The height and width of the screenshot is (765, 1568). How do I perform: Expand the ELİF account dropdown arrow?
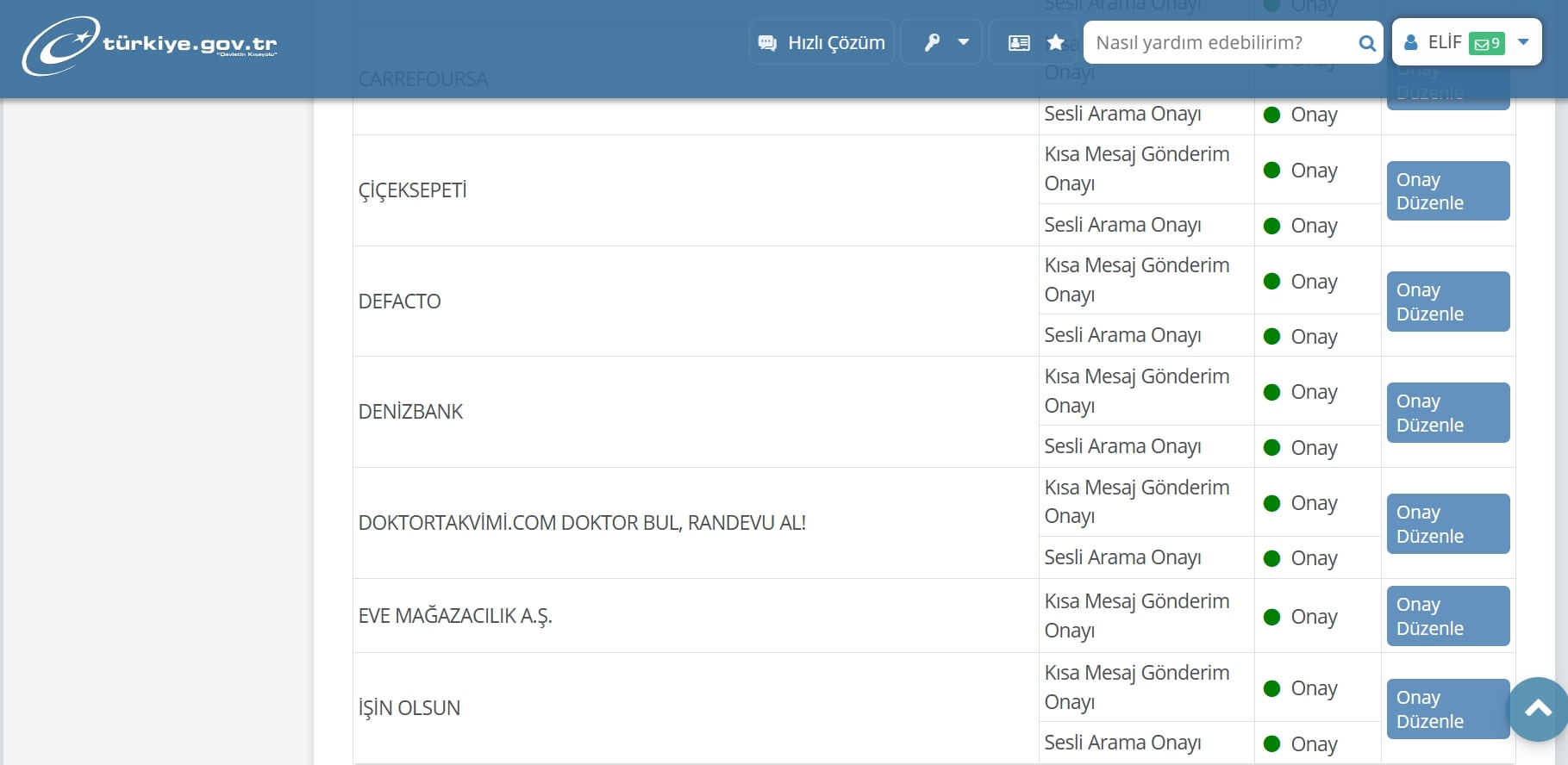coord(1523,42)
